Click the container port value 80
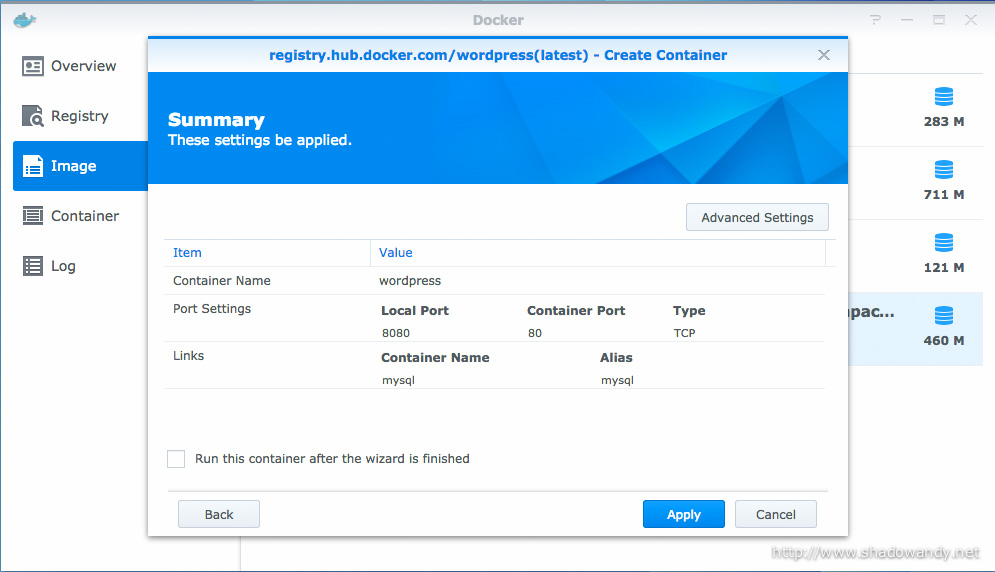The width and height of the screenshot is (995, 572). pyautogui.click(x=535, y=333)
